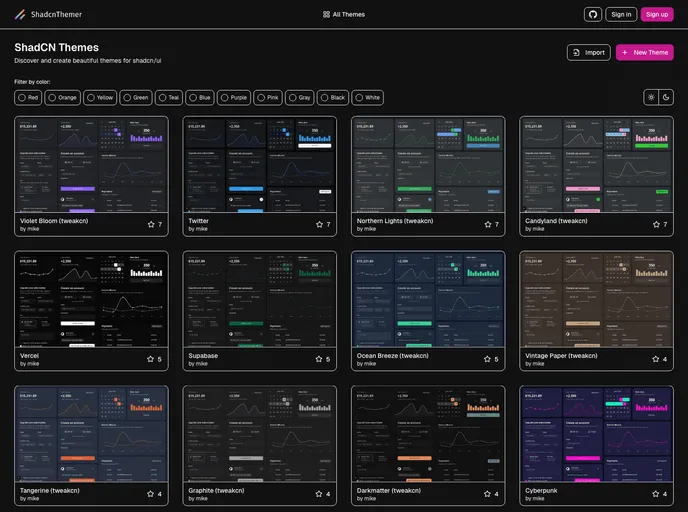Click the Import button
Image resolution: width=688 pixels, height=512 pixels.
coord(588,52)
